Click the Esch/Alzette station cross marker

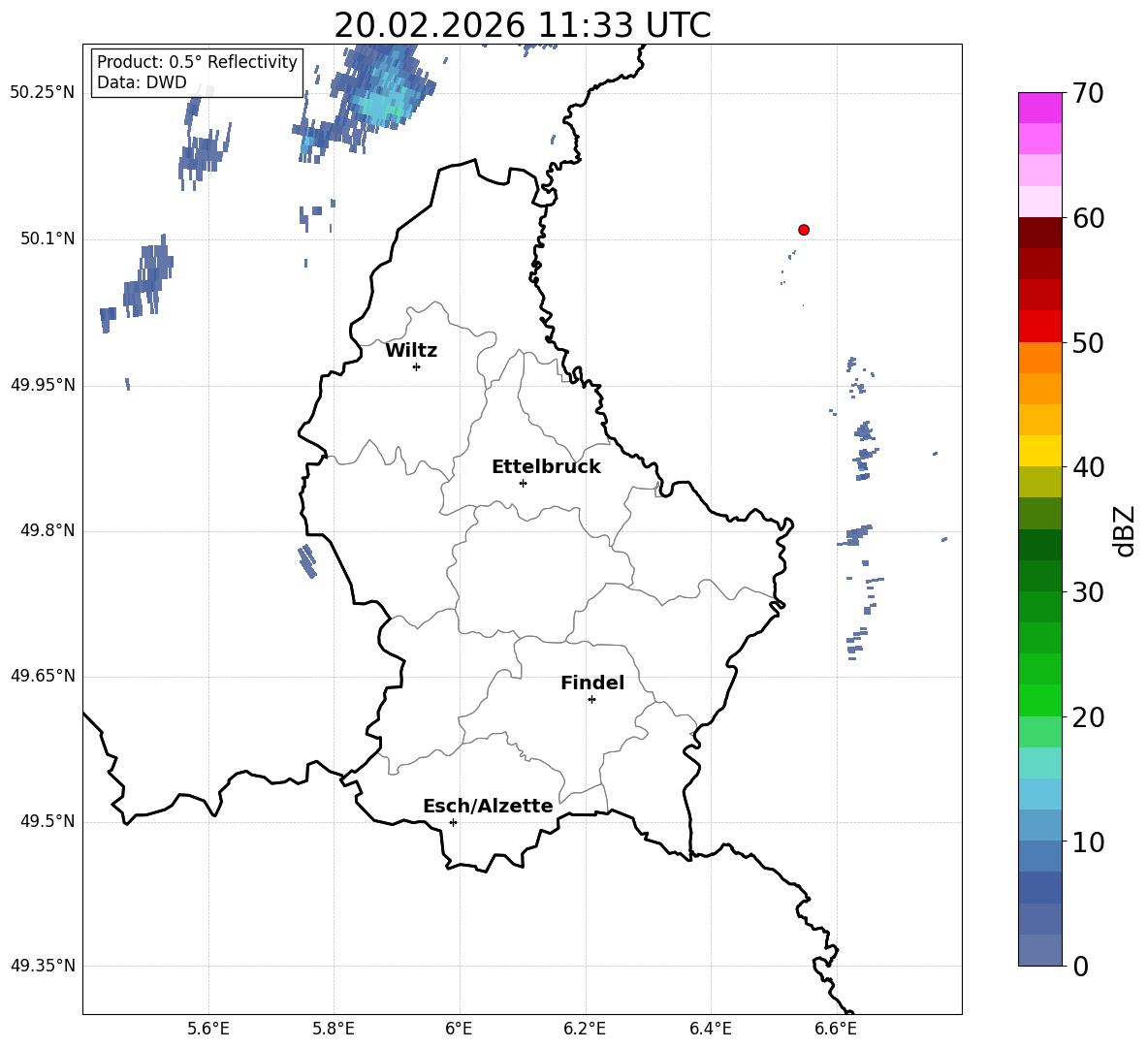tap(453, 822)
